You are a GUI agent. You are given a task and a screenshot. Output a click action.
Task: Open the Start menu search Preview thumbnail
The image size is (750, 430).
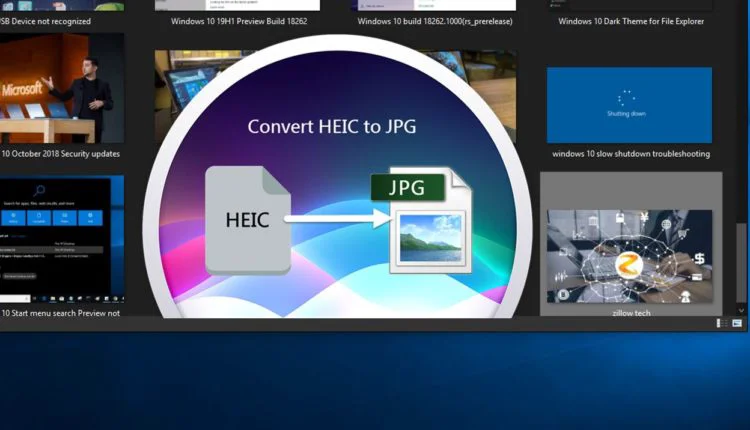click(62, 239)
